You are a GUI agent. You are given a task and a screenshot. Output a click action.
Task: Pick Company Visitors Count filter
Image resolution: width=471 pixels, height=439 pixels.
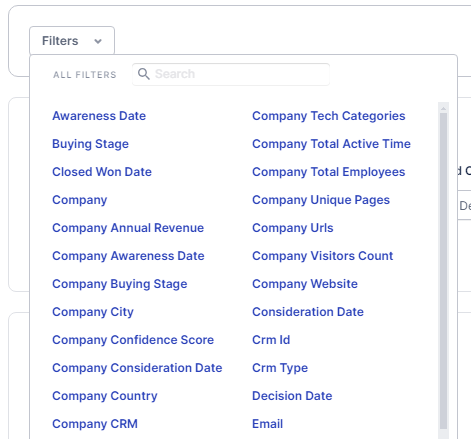[323, 256]
